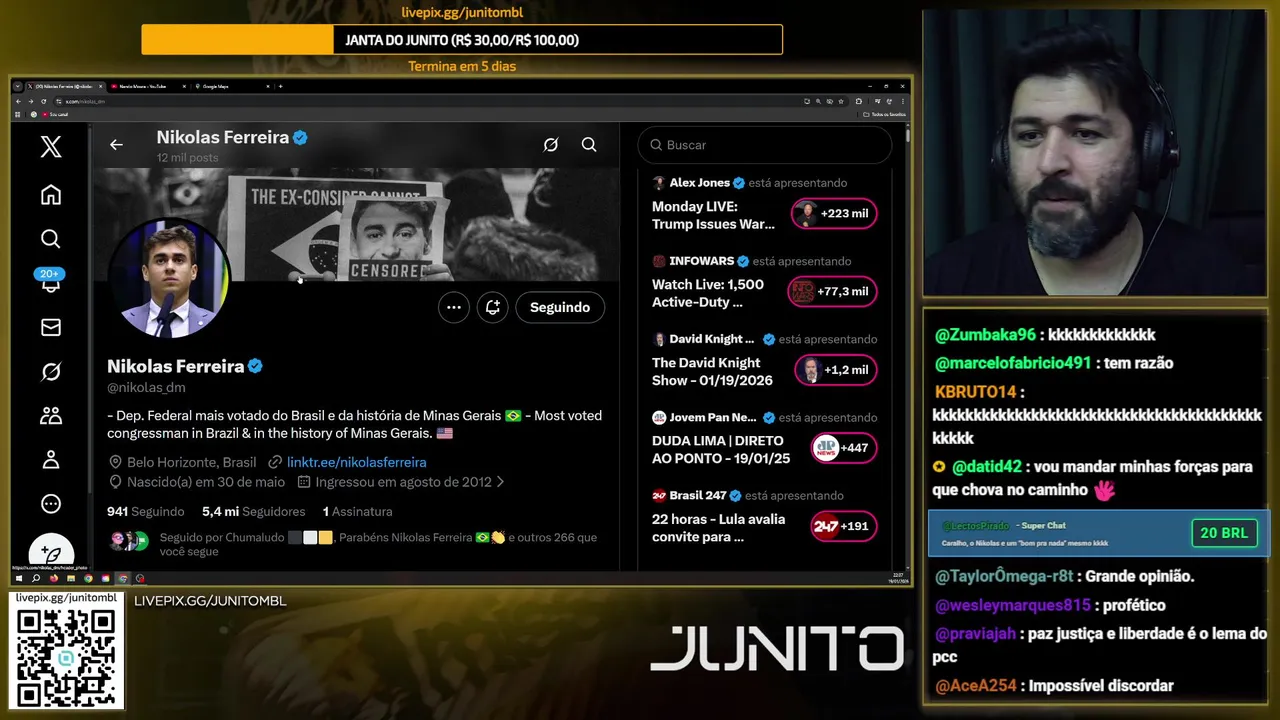Open the linktr.ee/nikolasferreira link

coord(356,462)
